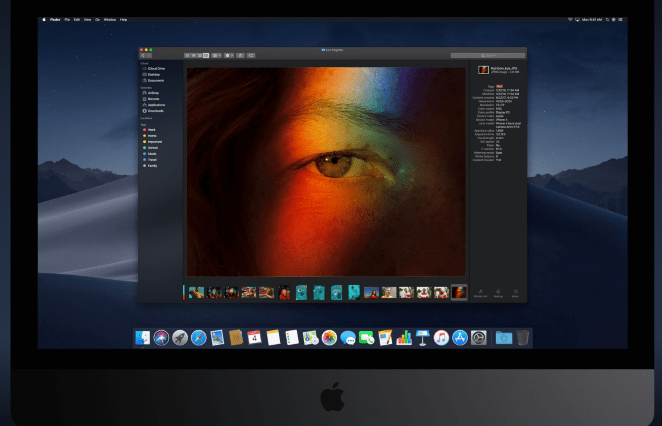Screen dimensions: 662x426
Task: Launch Photos app in the dock
Action: pos(328,339)
